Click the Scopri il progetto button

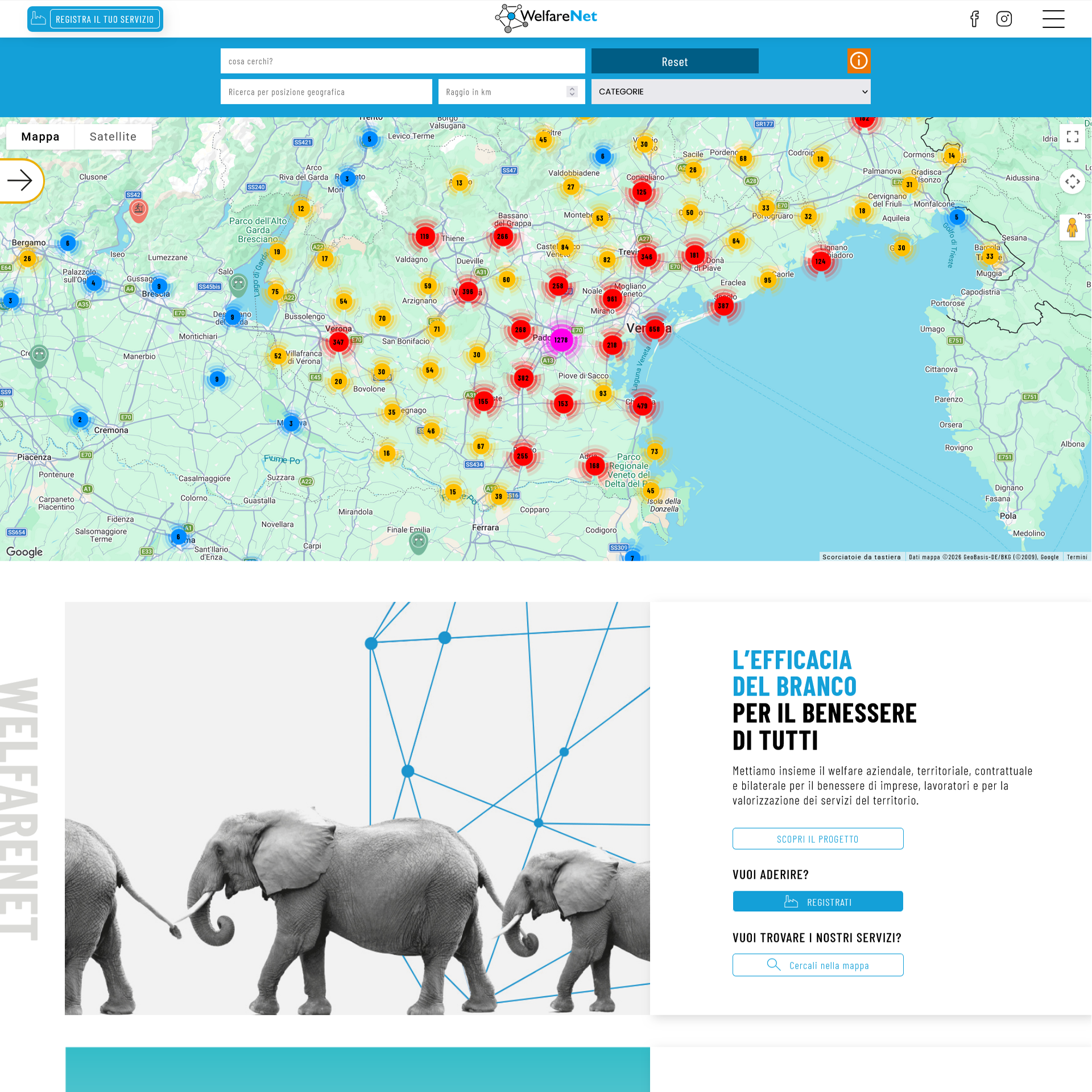(818, 838)
